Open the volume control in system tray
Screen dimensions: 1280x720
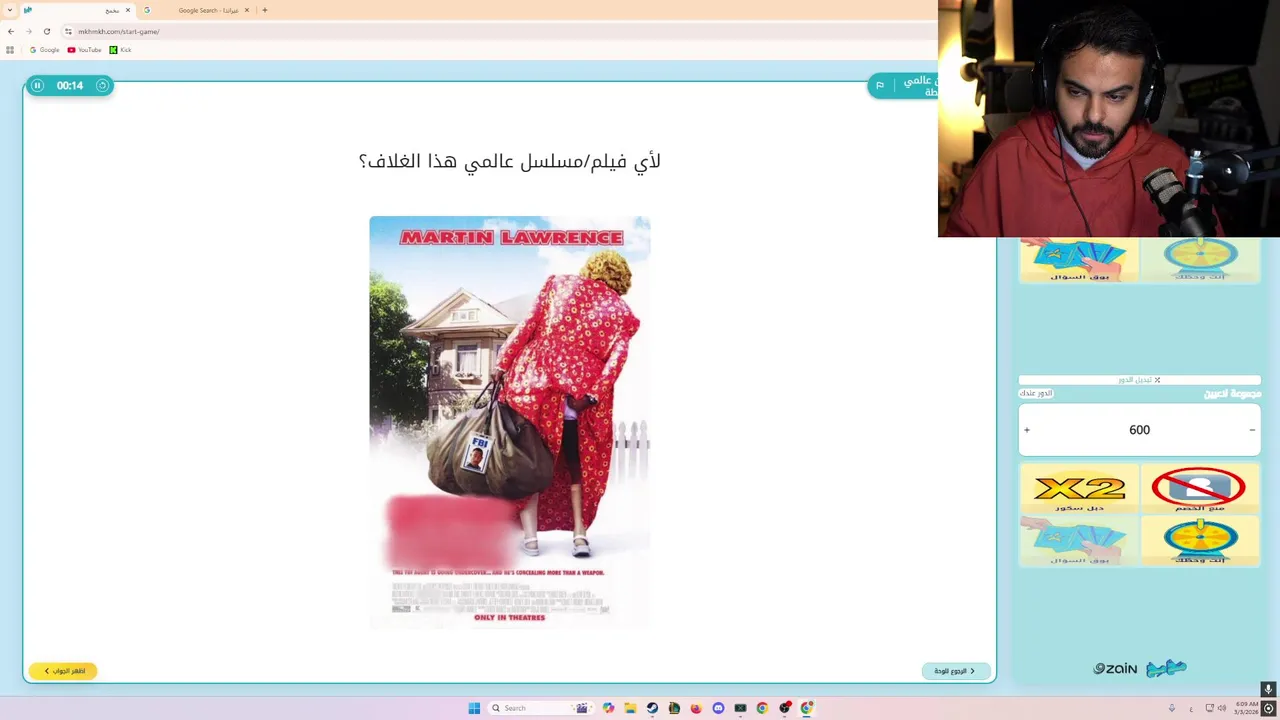coord(1221,708)
